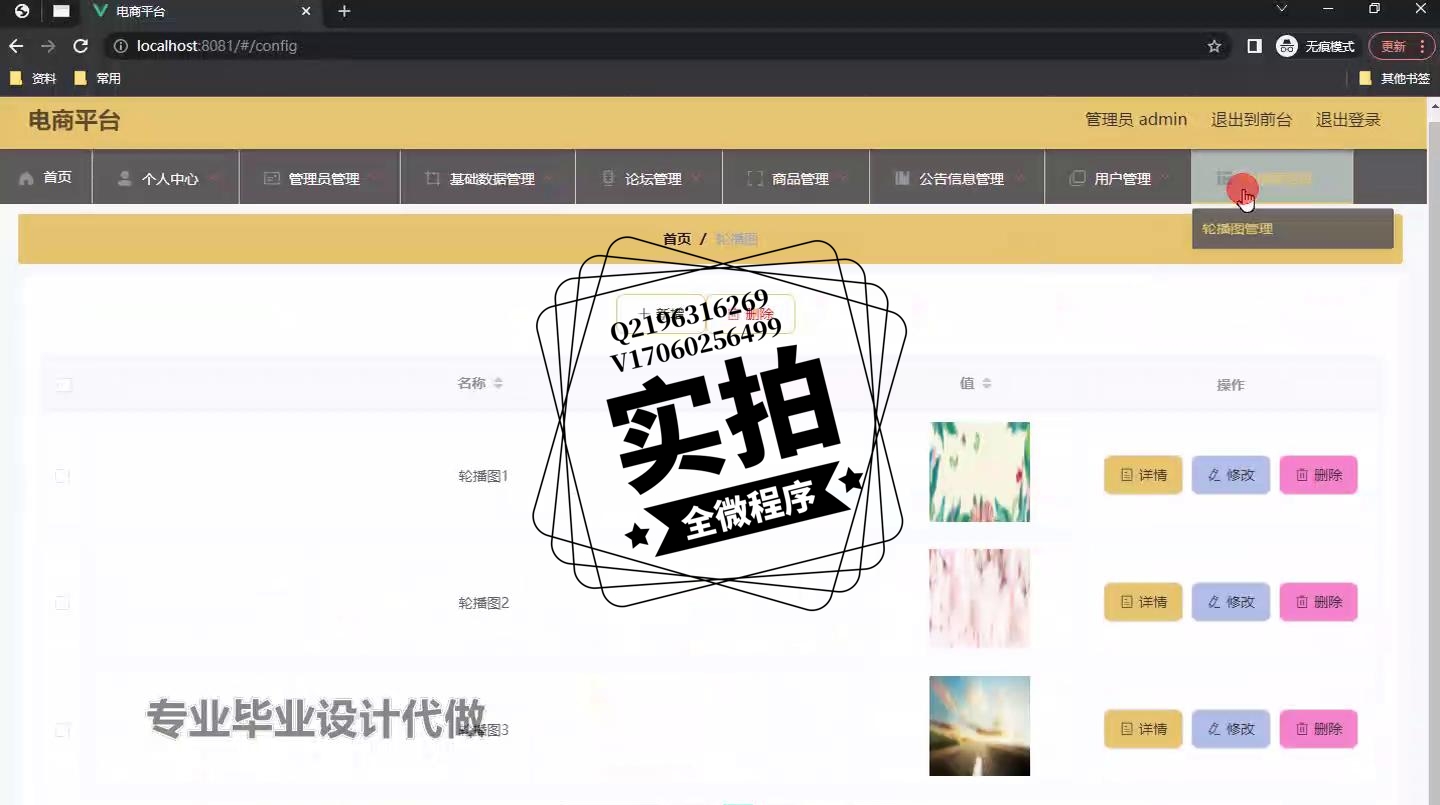This screenshot has height=805, width=1440.
Task: Click the 轮播图3 road image thumbnail
Action: [x=979, y=726]
